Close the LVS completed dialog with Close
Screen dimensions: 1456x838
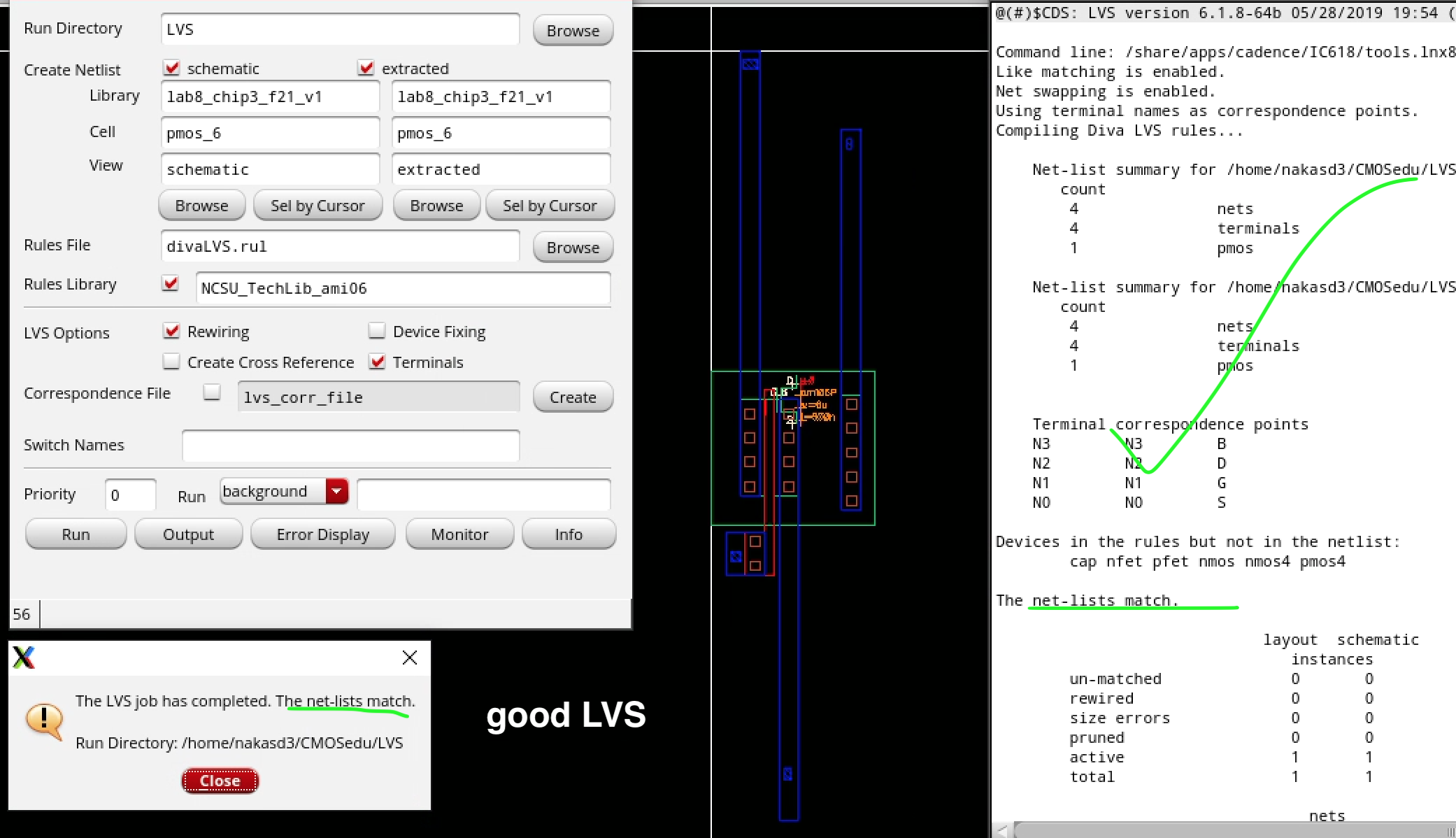click(x=220, y=781)
